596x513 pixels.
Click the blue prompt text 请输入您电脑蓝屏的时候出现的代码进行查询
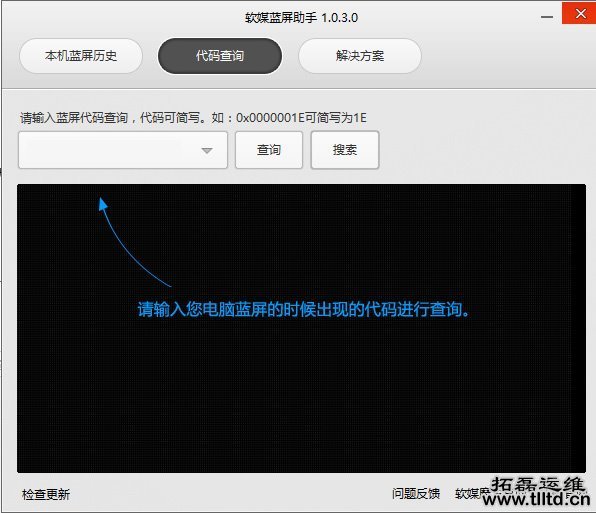pos(303,309)
